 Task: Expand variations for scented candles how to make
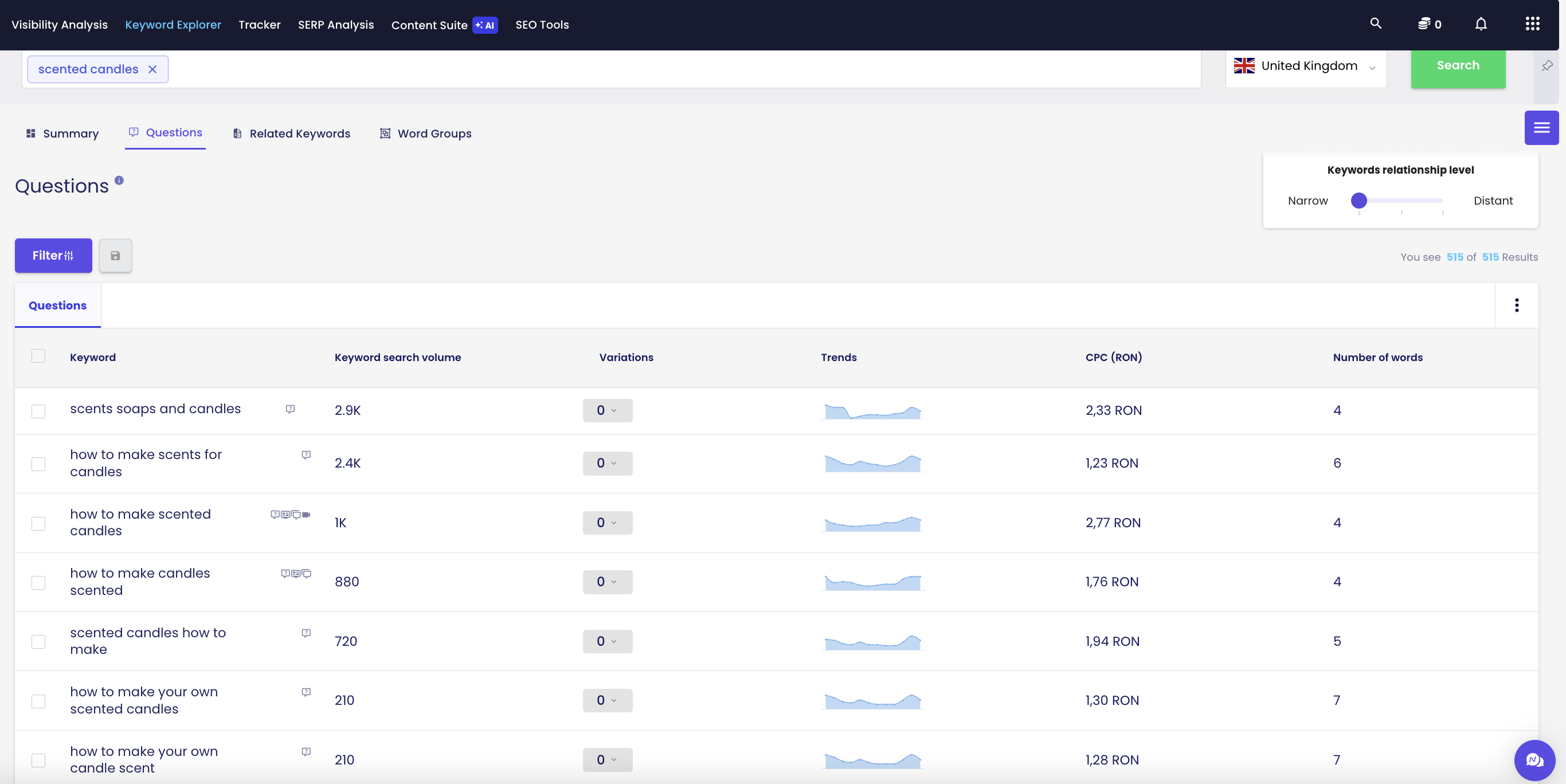tap(607, 641)
